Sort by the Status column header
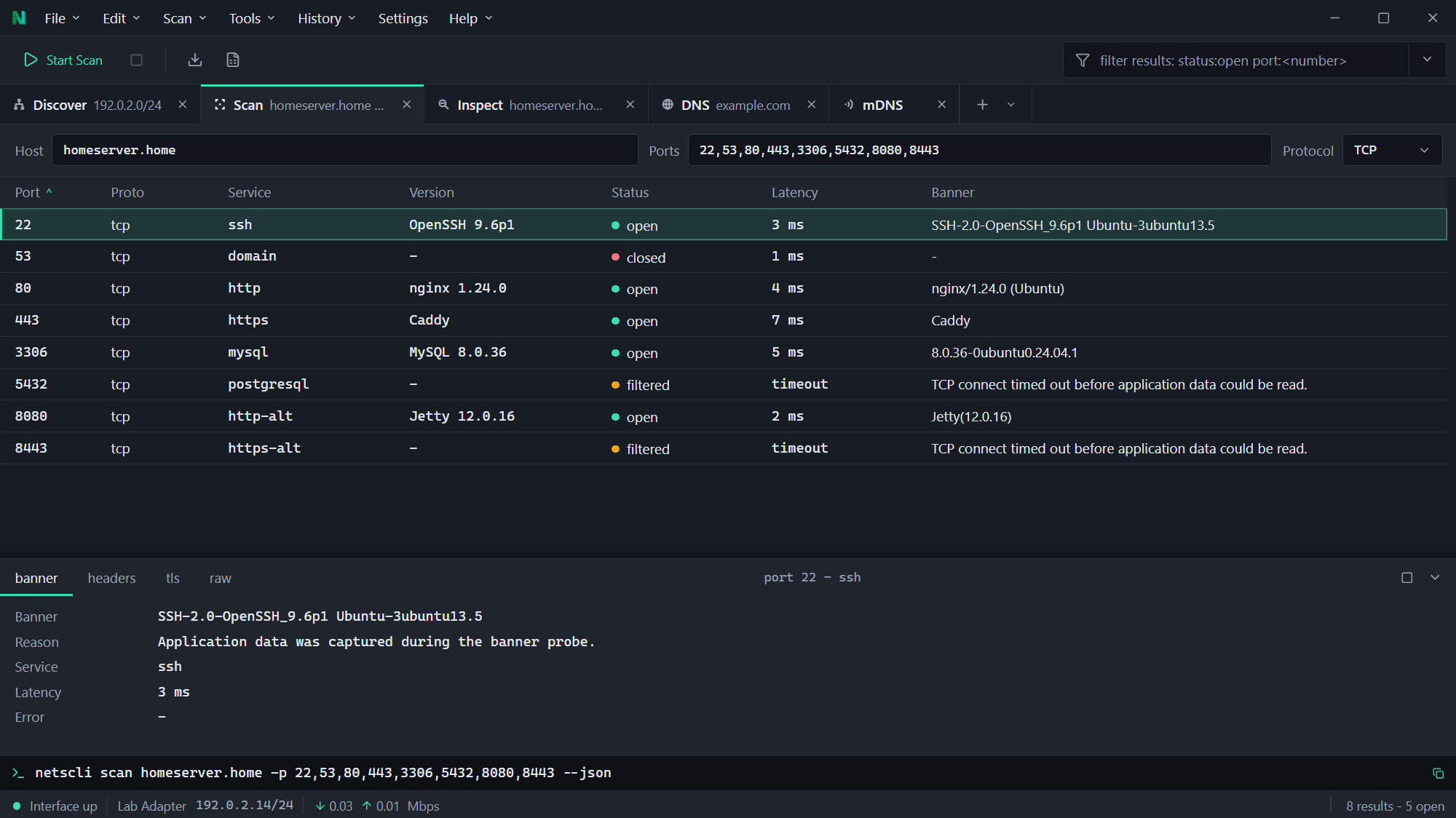The image size is (1456, 818). click(x=630, y=192)
